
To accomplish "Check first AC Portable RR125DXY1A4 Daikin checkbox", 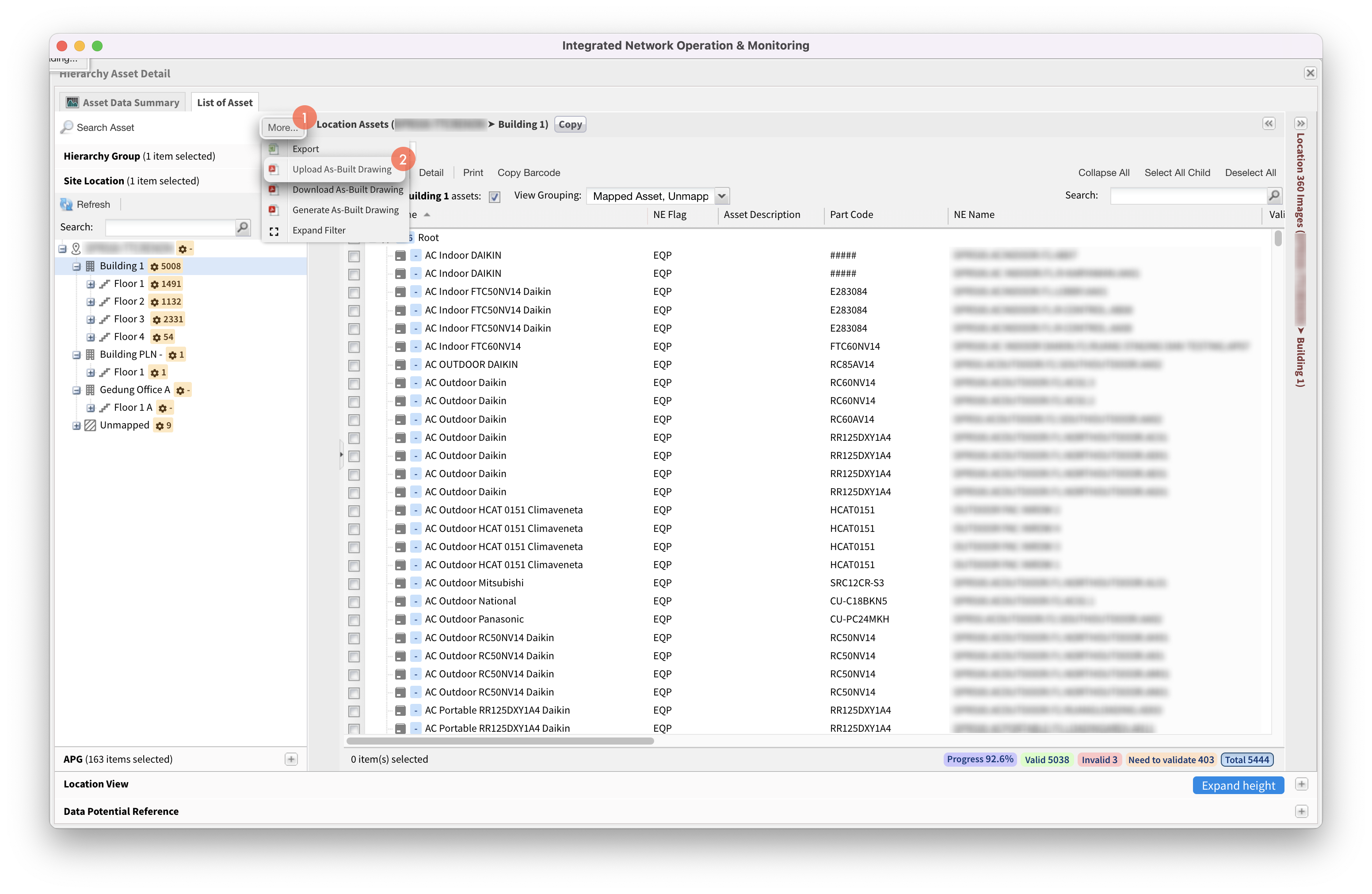I will pos(354,711).
